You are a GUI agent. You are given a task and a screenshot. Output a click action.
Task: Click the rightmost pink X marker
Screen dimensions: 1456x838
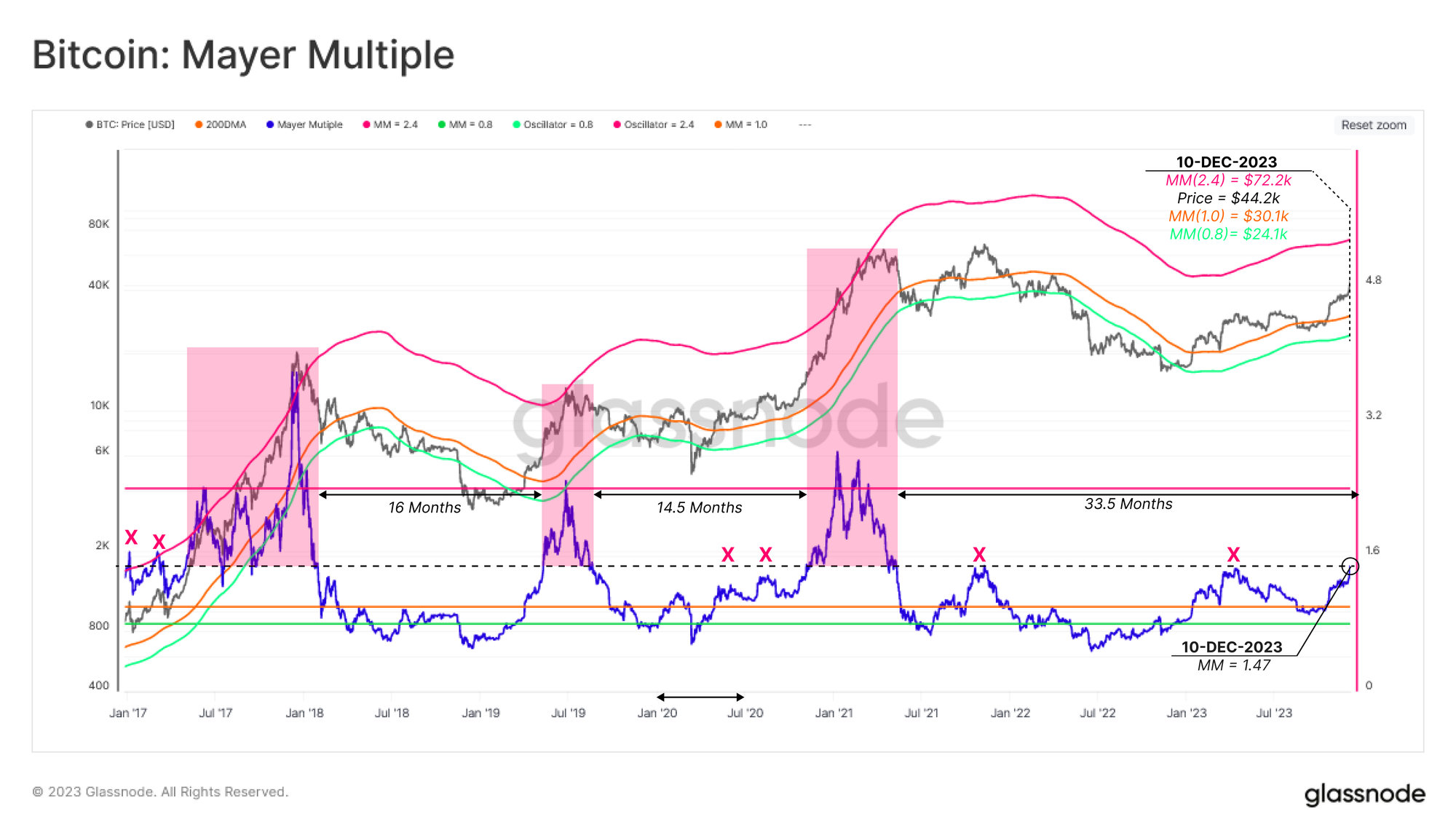pos(1233,555)
